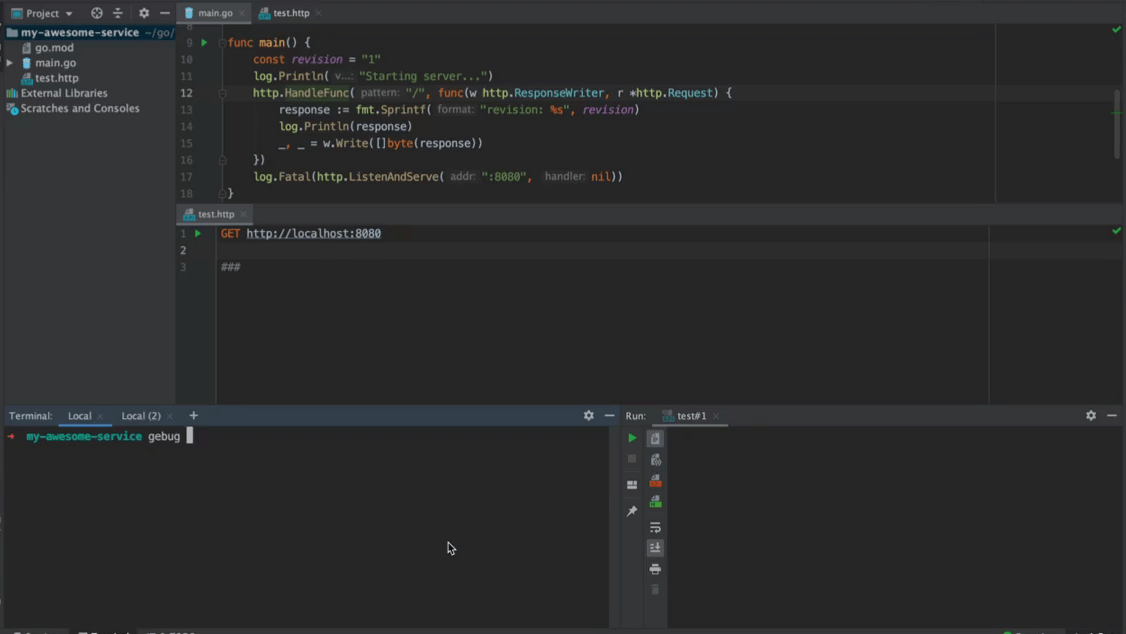Add a new terminal session tab

193,416
